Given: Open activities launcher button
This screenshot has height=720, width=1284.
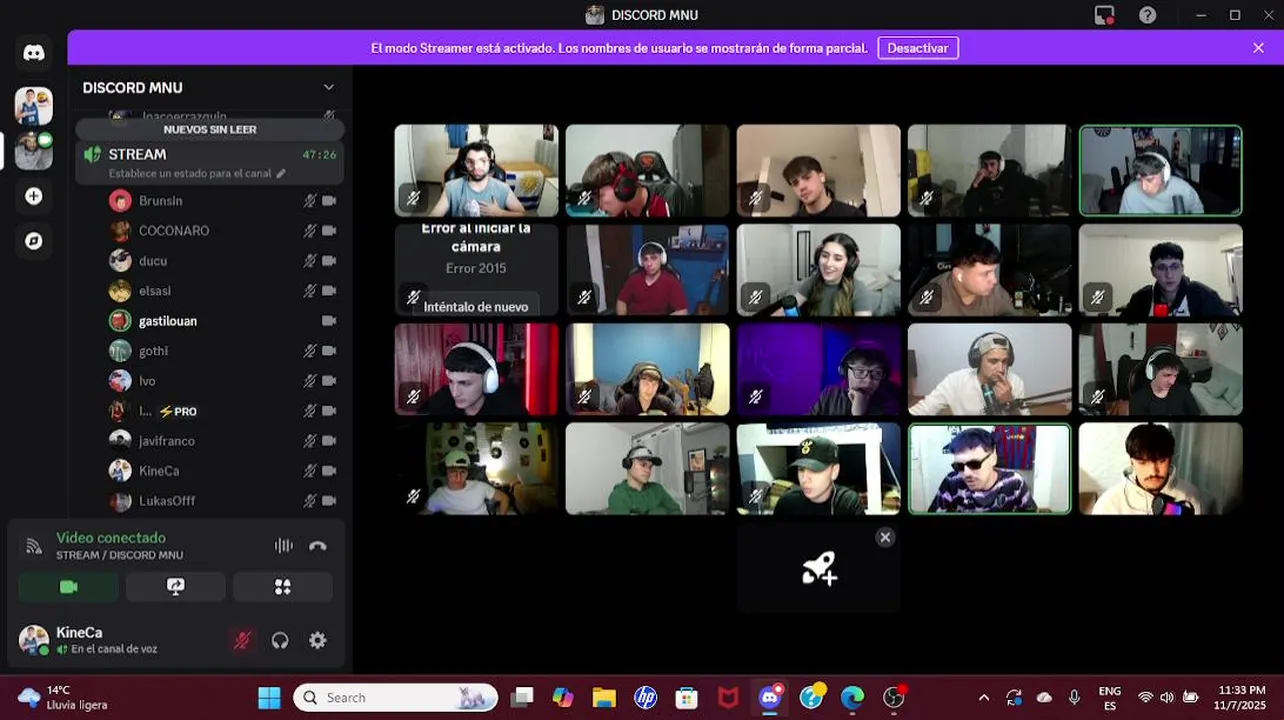Looking at the screenshot, I should (x=283, y=587).
